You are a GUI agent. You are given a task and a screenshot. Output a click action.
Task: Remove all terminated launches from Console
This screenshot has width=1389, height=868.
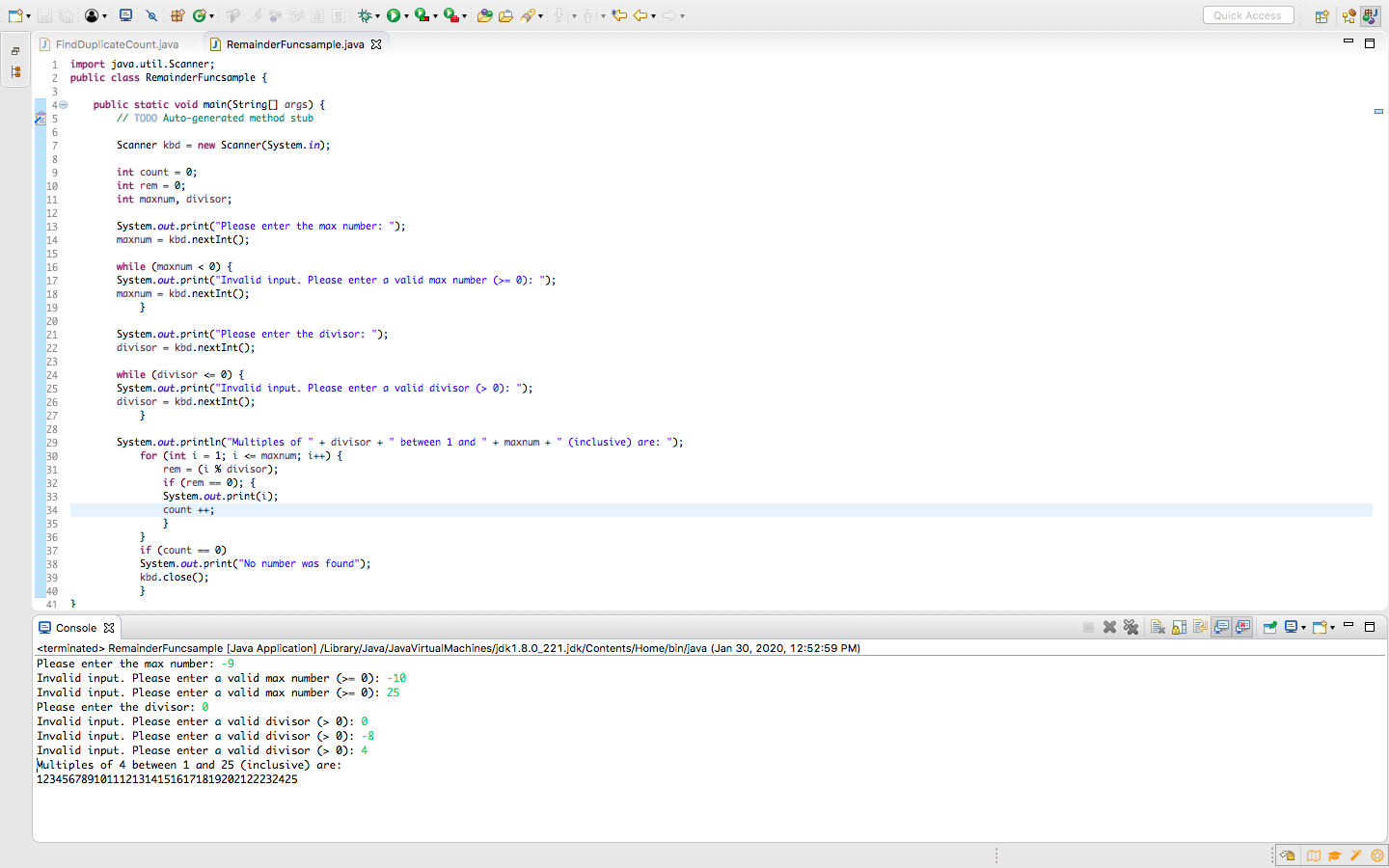coord(1130,626)
